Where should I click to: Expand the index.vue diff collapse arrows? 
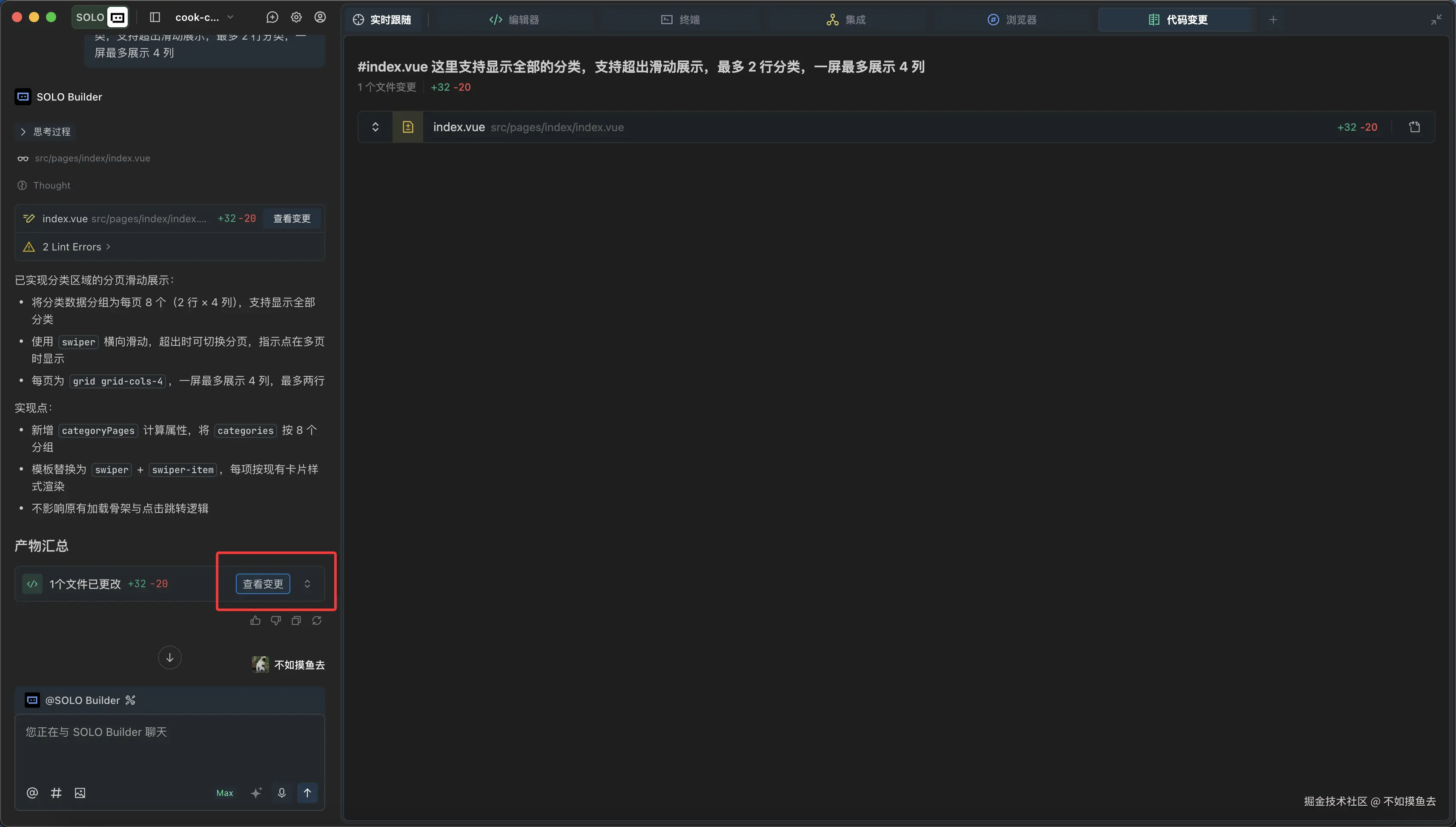click(x=375, y=127)
